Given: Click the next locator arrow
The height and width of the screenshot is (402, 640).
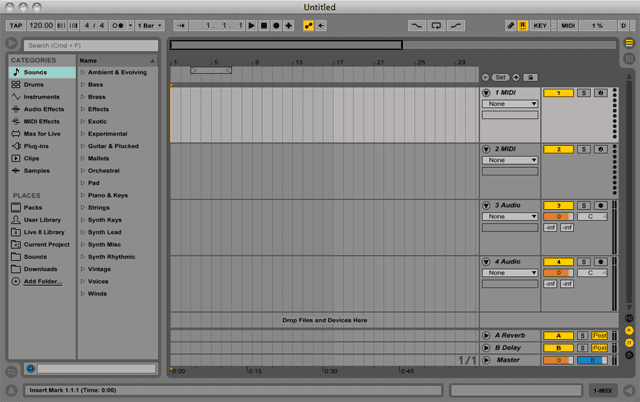Looking at the screenshot, I should 516,77.
